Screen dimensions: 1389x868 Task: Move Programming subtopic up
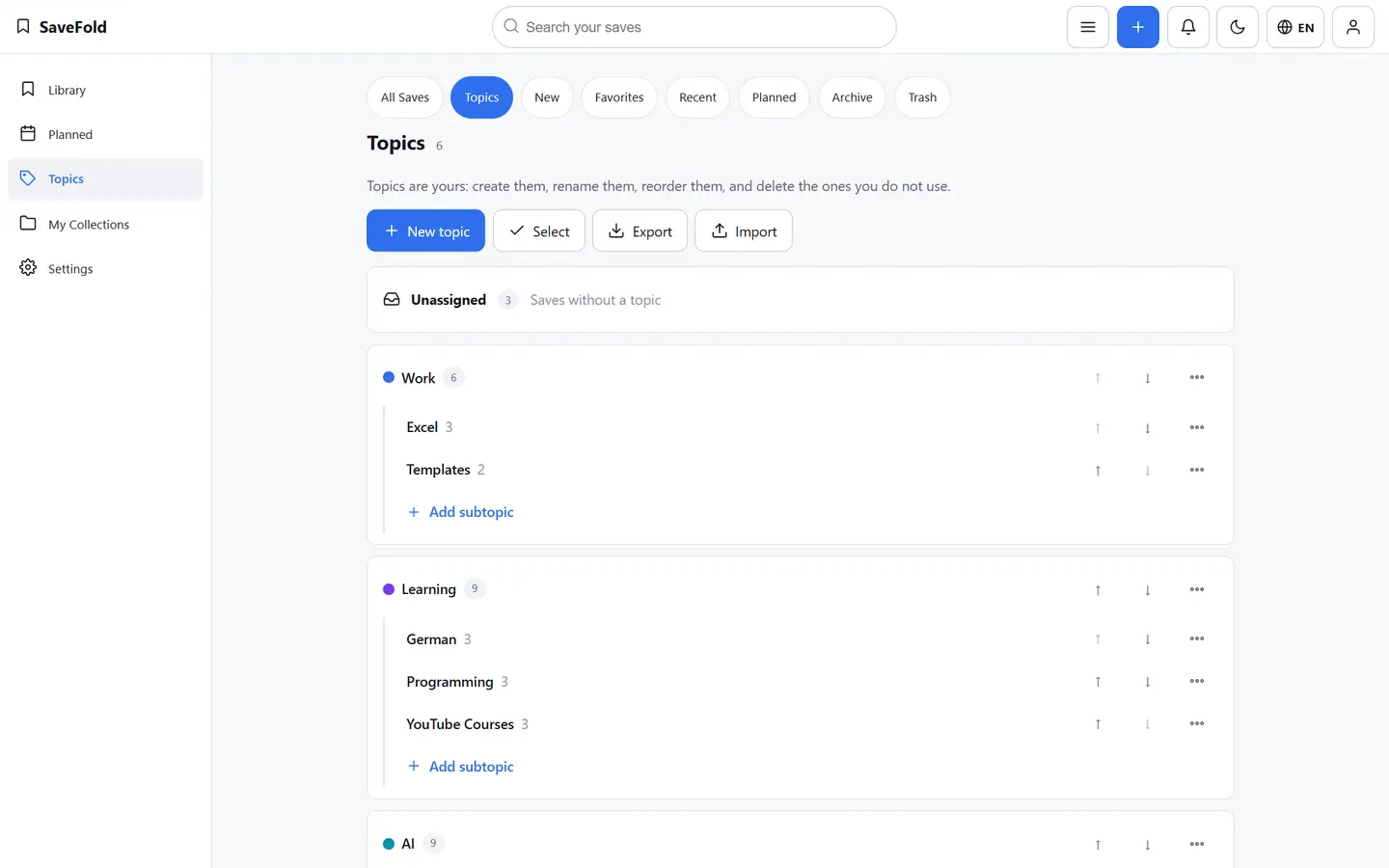point(1098,682)
